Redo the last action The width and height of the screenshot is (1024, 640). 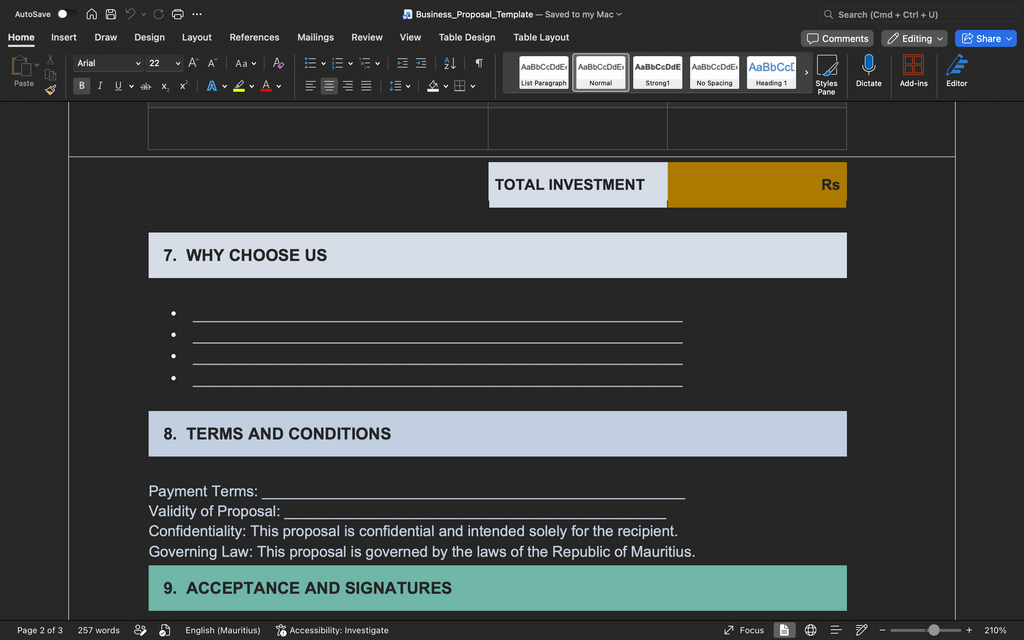pos(158,14)
